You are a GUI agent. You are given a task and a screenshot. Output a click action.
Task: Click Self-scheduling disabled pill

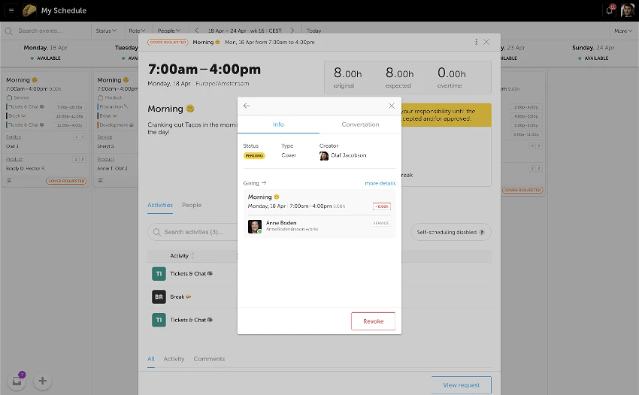coord(450,232)
